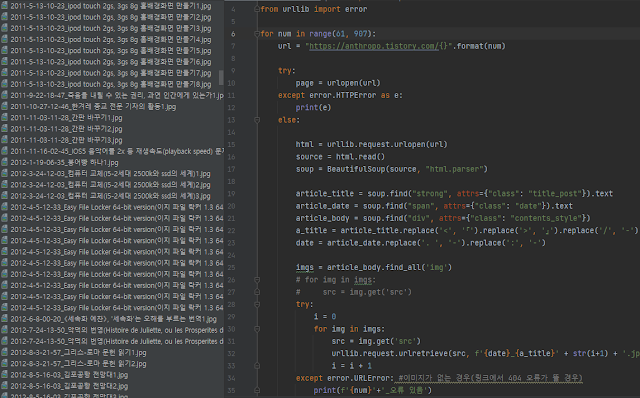Collapse the else block at line 13
Viewport: 640px width, 398px height.
click(257, 120)
